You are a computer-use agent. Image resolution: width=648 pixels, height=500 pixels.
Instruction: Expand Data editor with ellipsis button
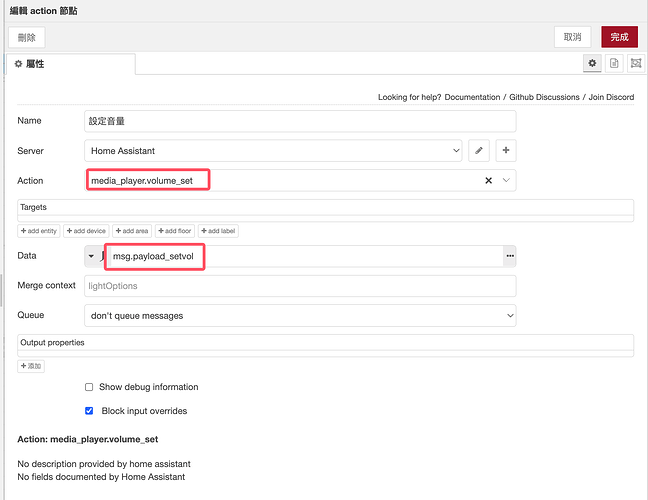(x=510, y=256)
